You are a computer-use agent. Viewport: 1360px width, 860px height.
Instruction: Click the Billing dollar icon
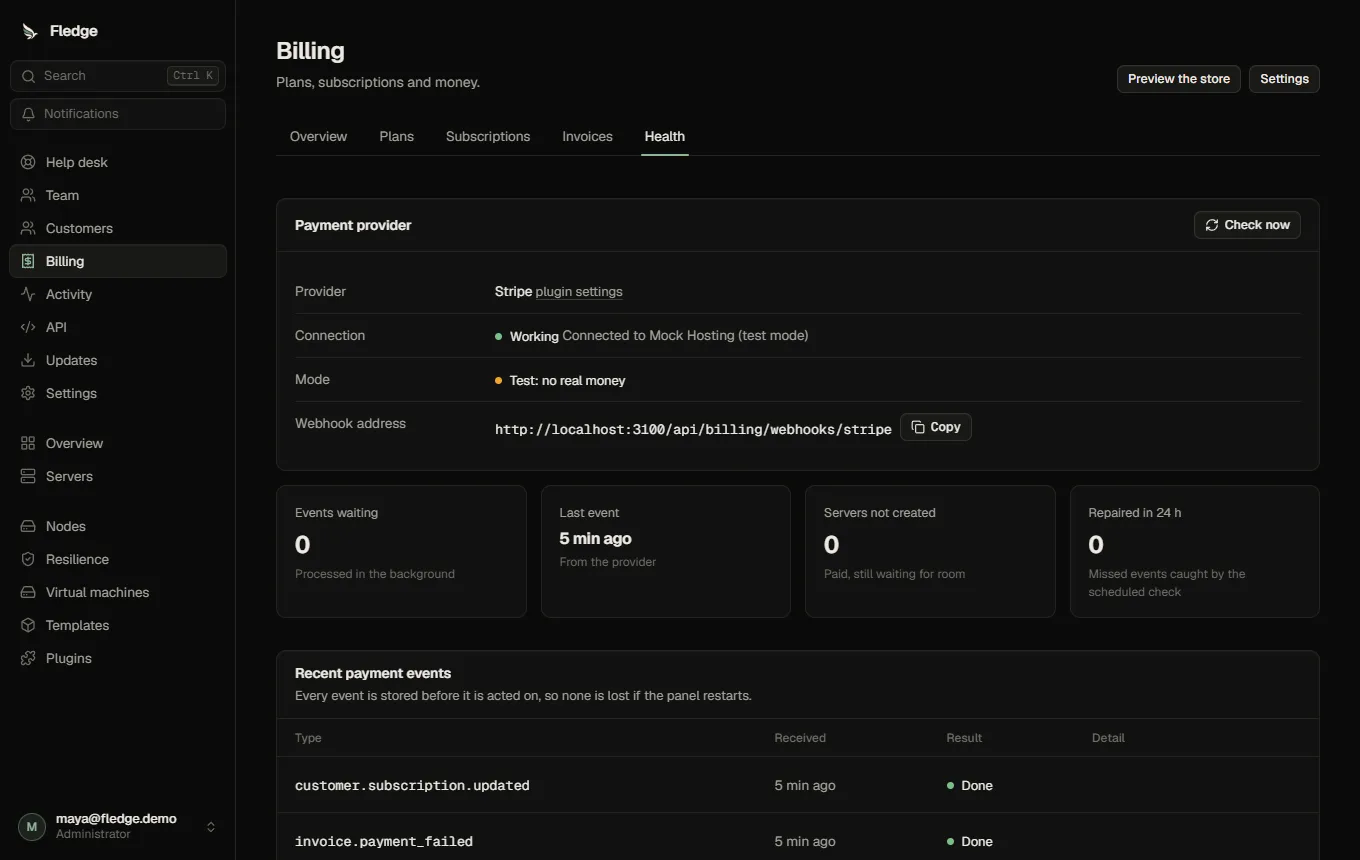28,261
